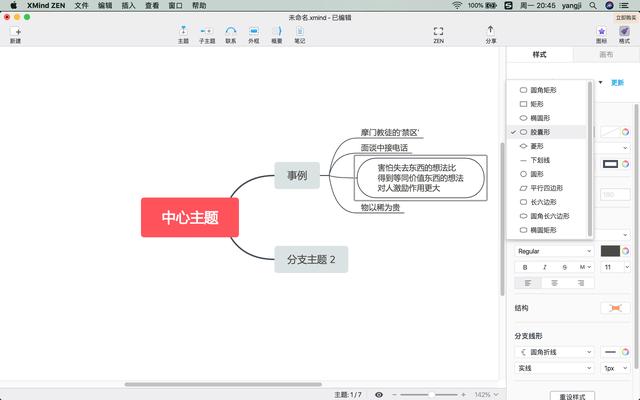Open the 实线 line style dropdown
This screenshot has width=640, height=400.
(554, 368)
